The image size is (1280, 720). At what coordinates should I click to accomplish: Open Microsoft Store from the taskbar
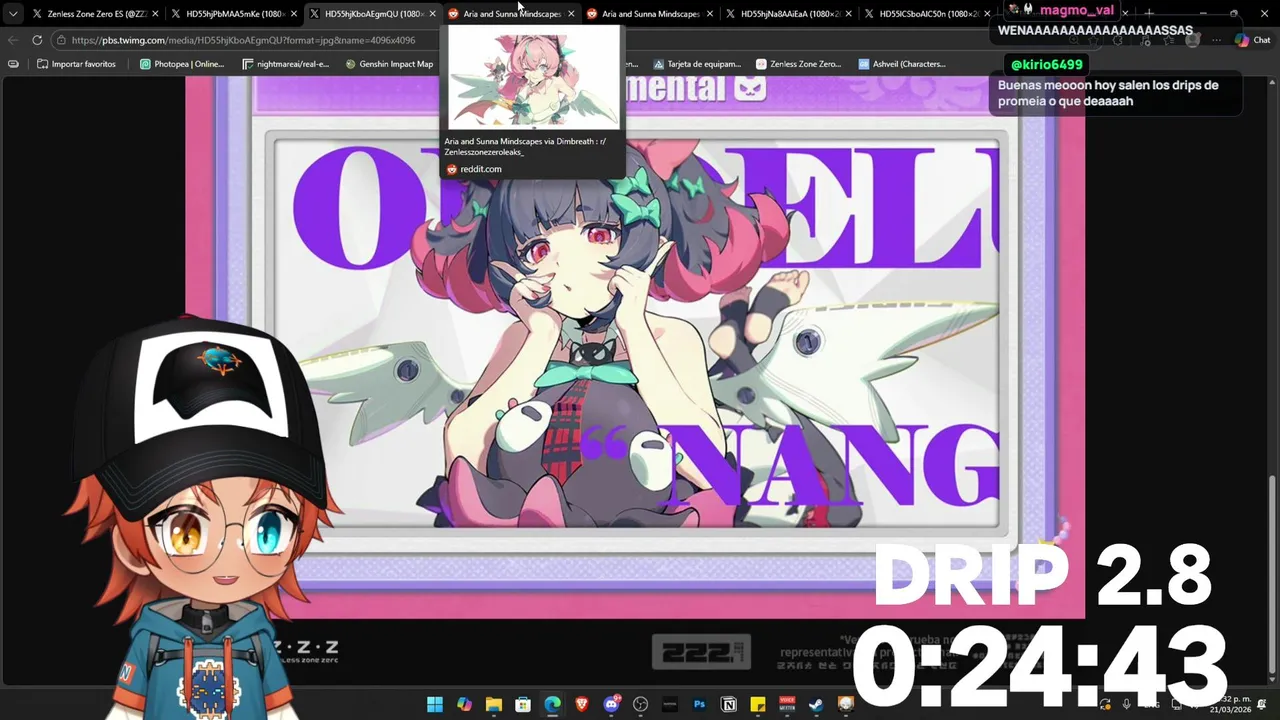(x=523, y=704)
